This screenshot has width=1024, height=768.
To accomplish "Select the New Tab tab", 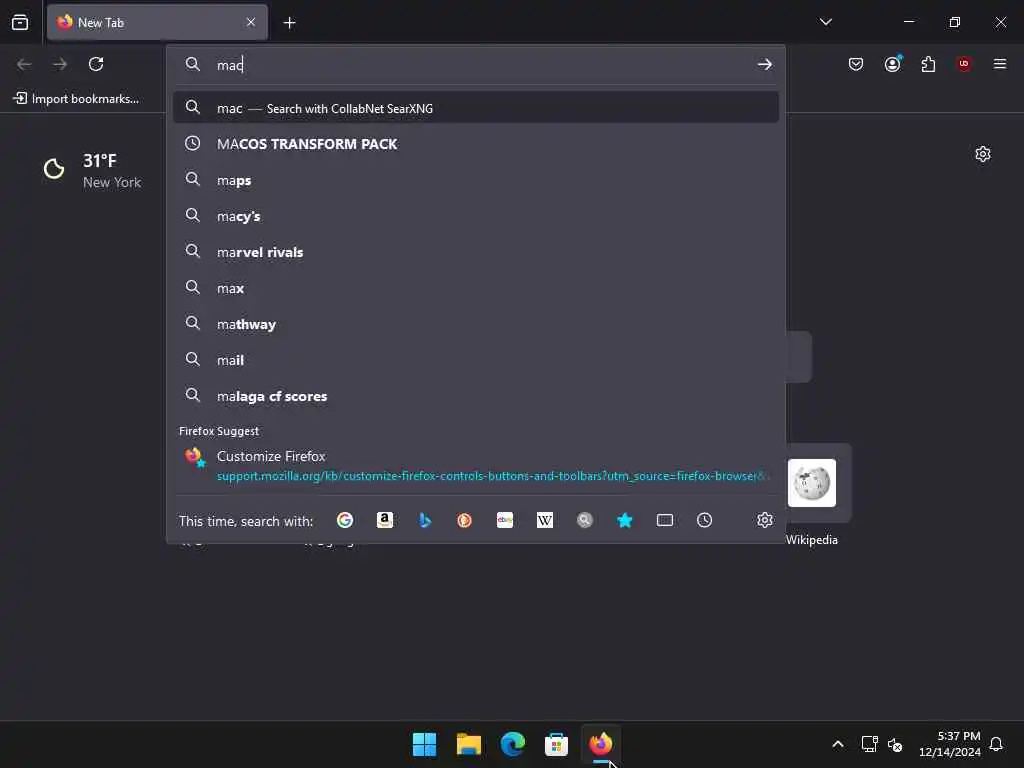I will (x=157, y=22).
